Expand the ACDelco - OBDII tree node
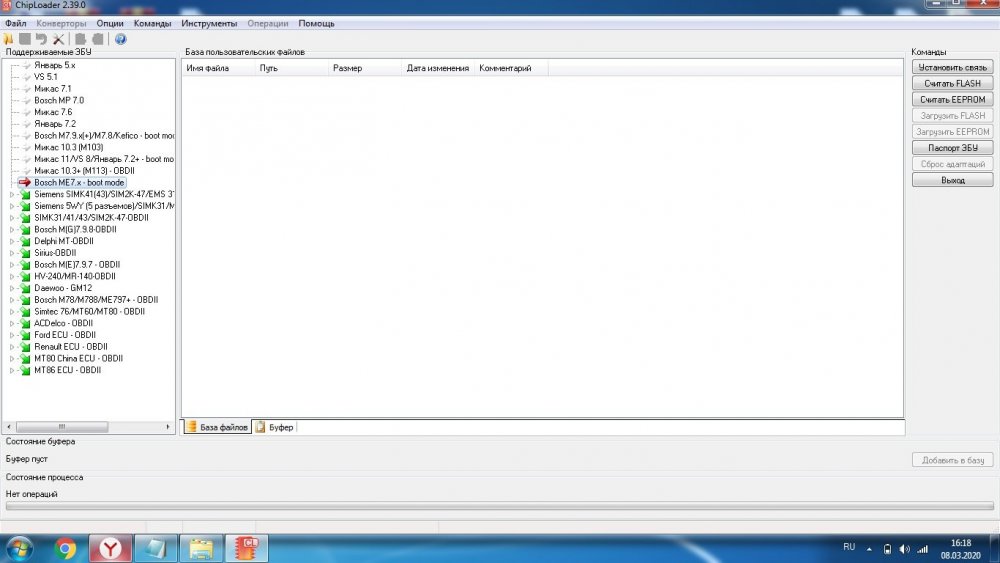This screenshot has width=1000, height=563. pyautogui.click(x=12, y=323)
